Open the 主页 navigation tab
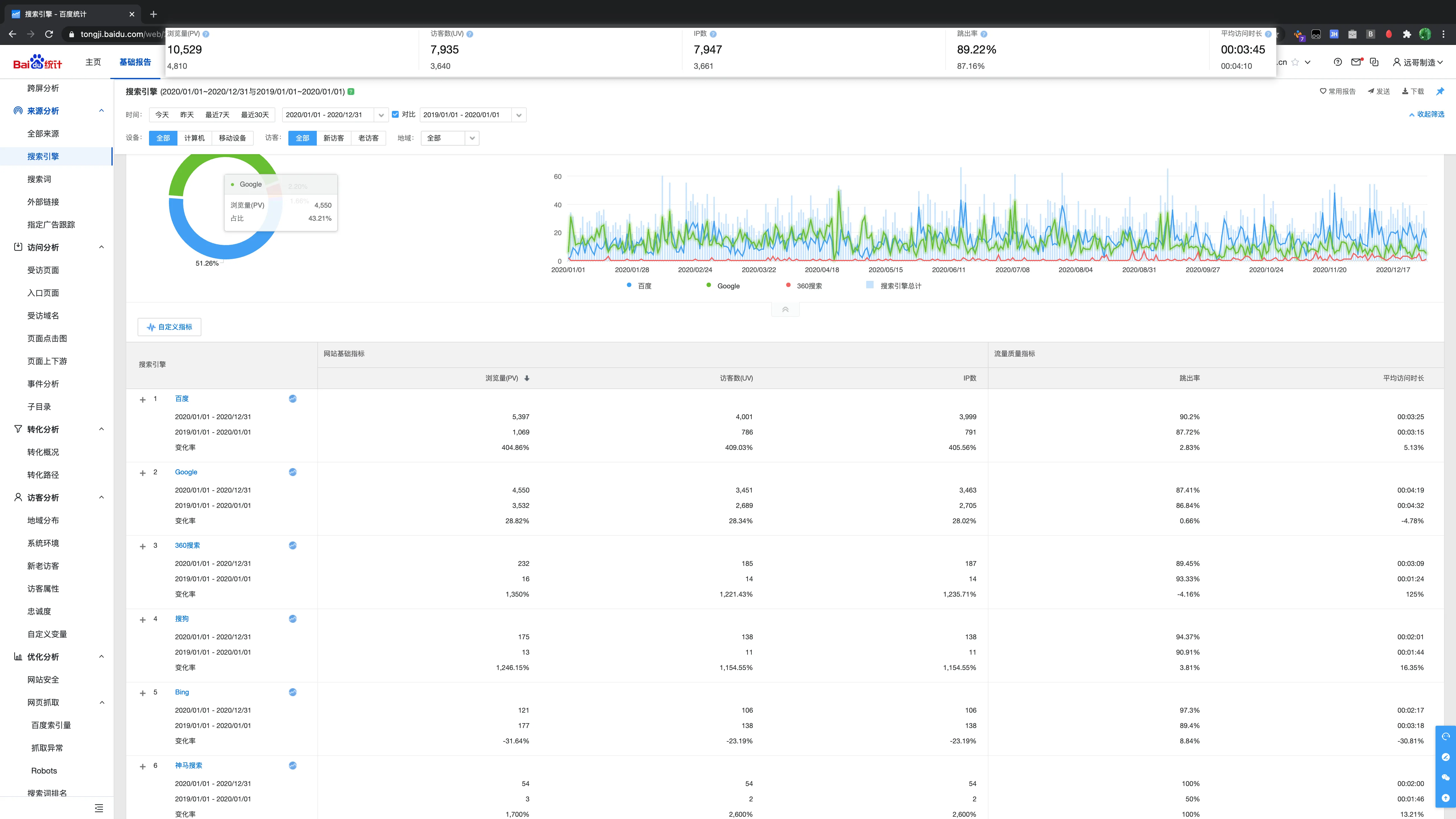The width and height of the screenshot is (1456, 819). (93, 62)
